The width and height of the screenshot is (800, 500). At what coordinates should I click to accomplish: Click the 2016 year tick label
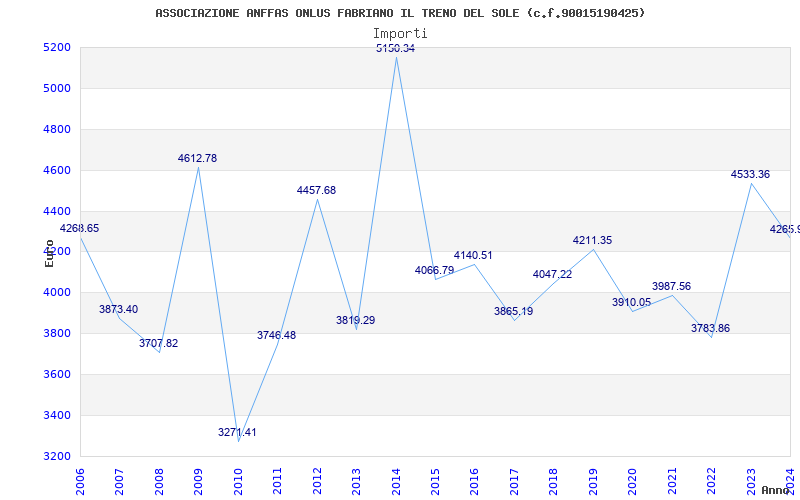(475, 482)
